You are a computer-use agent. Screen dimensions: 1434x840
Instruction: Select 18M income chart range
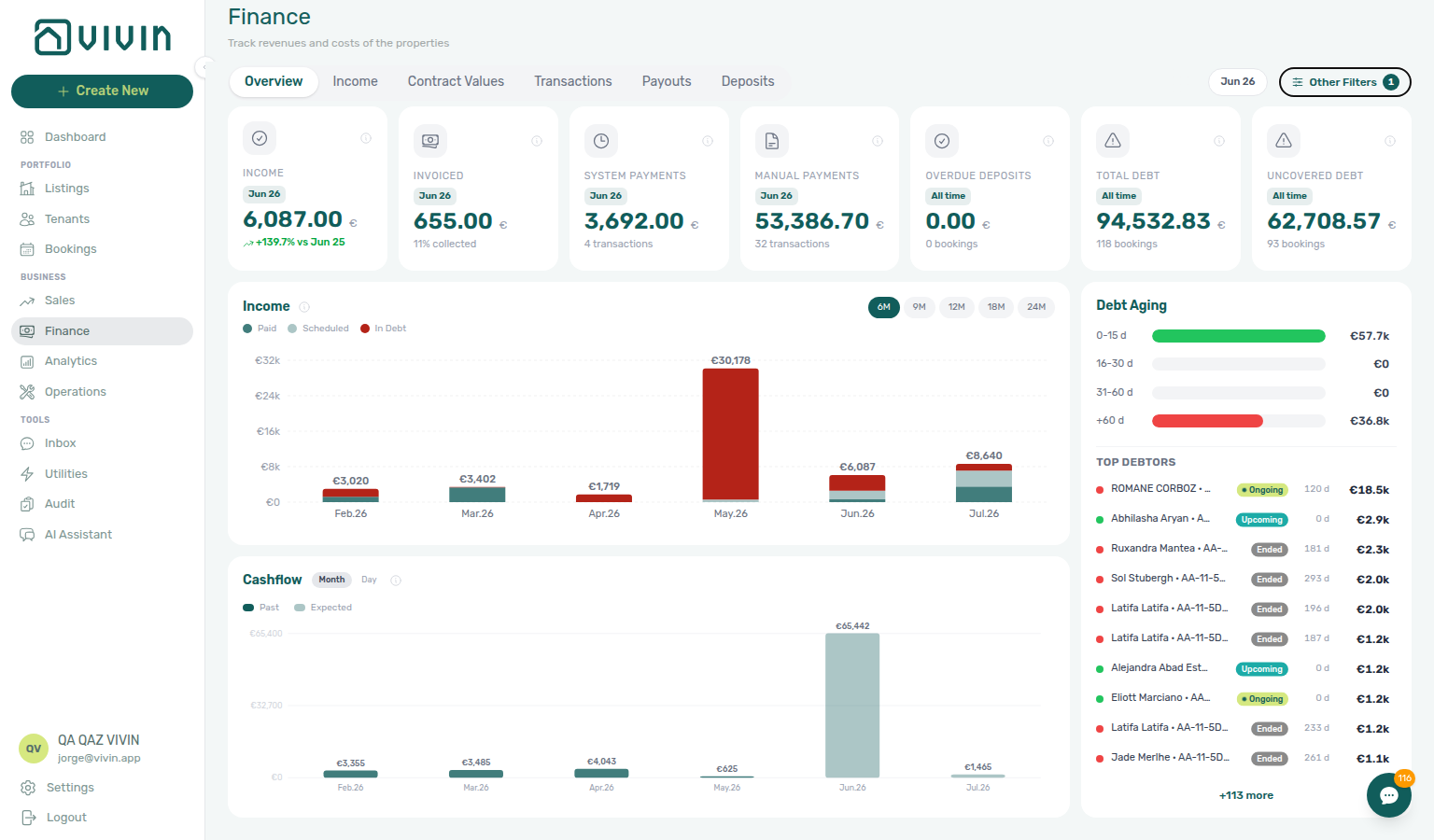point(996,307)
